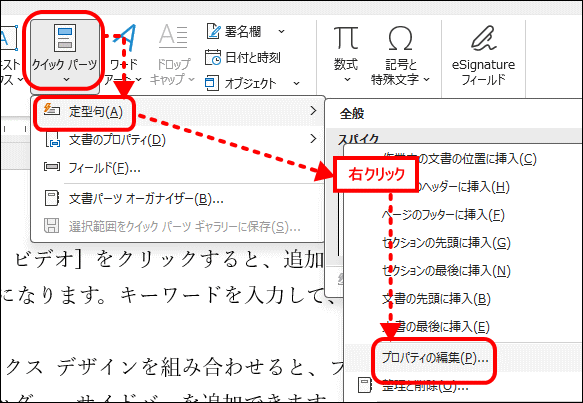Click the 全般 gallery heading
Viewport: 583px width, 403px height.
[x=352, y=114]
